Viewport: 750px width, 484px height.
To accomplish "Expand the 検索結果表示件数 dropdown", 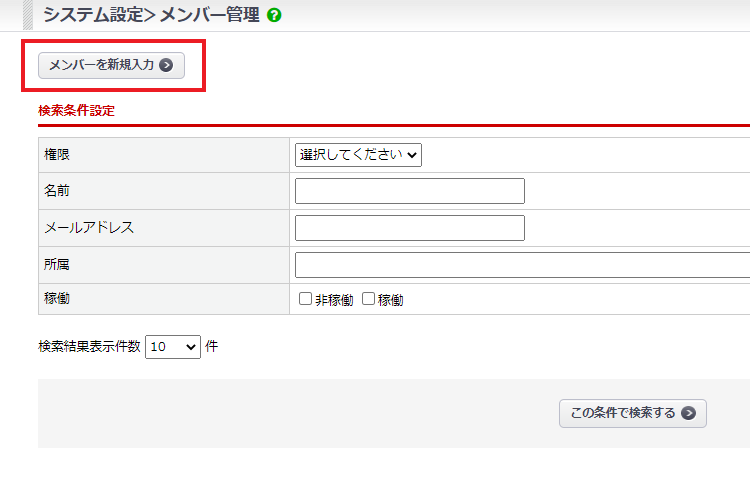I will click(x=173, y=347).
